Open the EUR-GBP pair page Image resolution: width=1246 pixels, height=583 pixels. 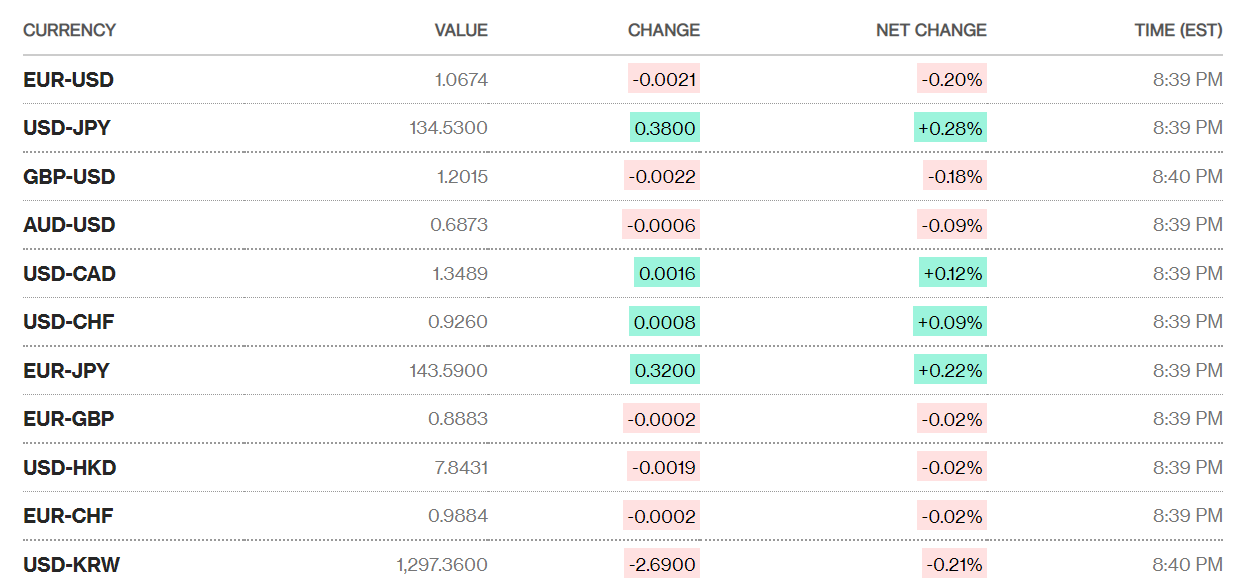pyautogui.click(x=68, y=419)
